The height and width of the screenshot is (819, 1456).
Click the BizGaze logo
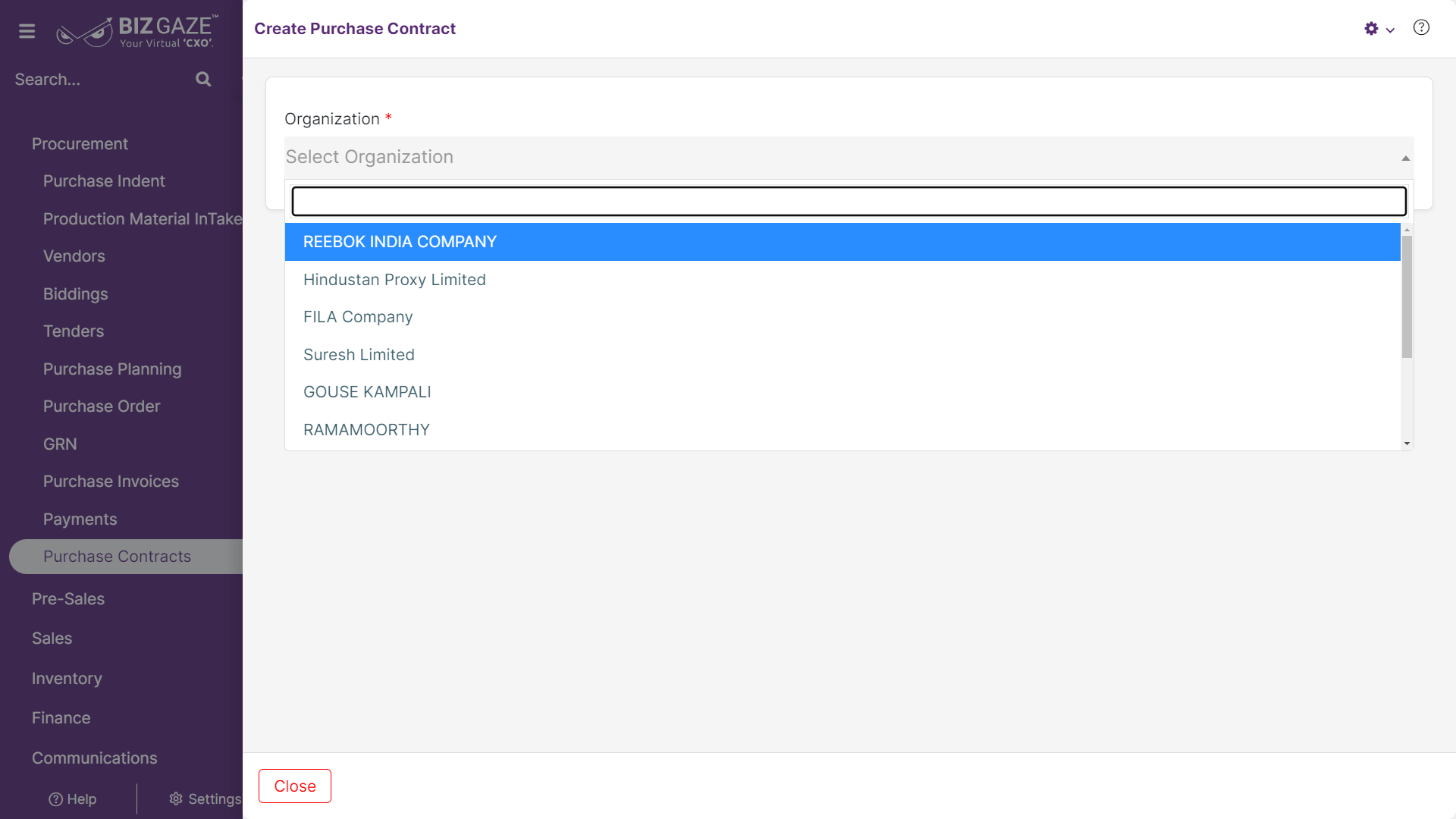[137, 31]
